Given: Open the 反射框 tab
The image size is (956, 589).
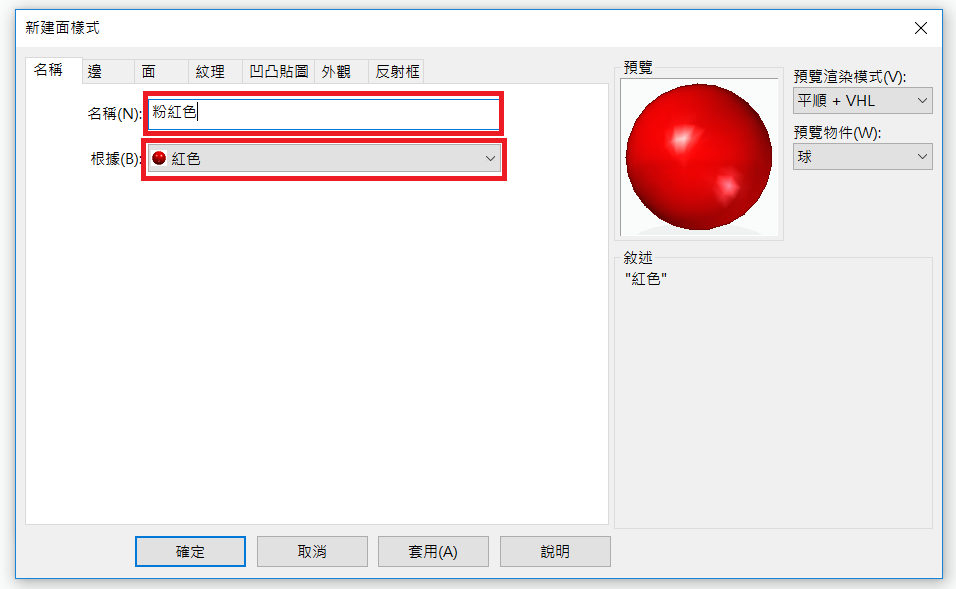Looking at the screenshot, I should [x=396, y=71].
